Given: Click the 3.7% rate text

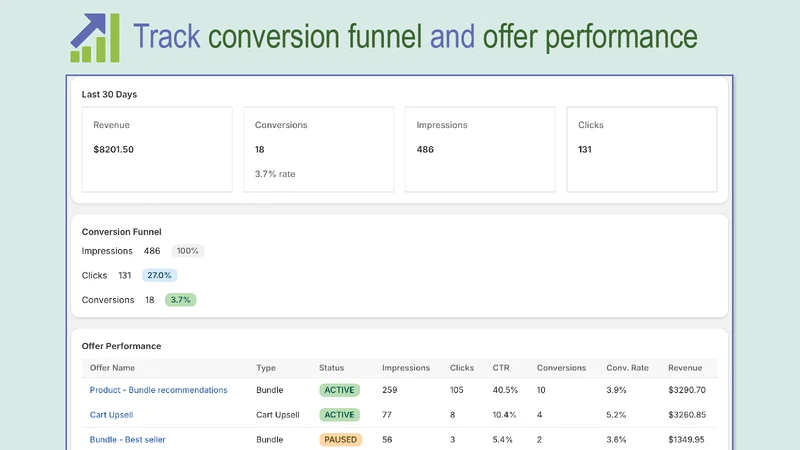Looking at the screenshot, I should [x=275, y=174].
